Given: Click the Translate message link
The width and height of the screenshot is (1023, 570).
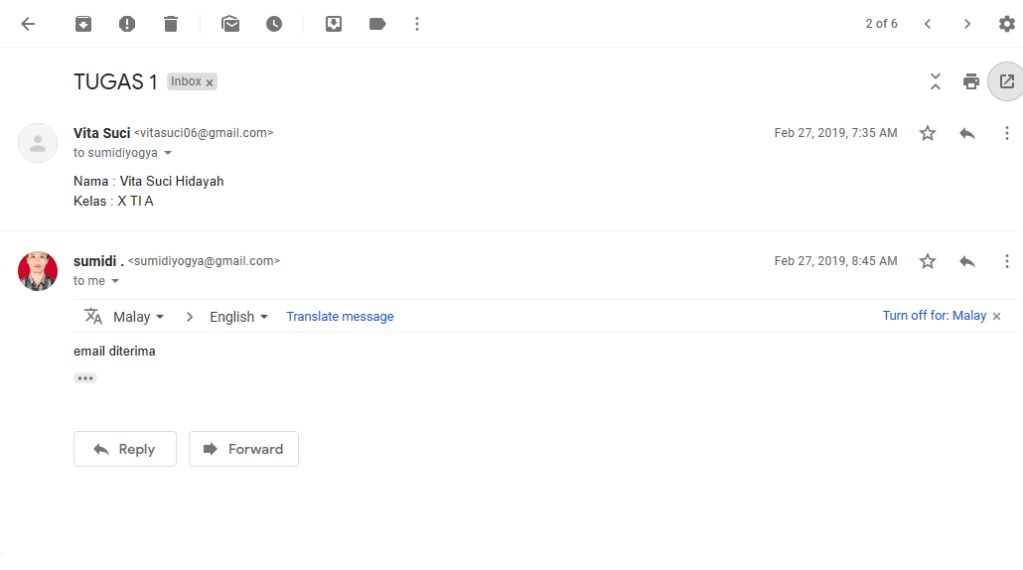Looking at the screenshot, I should click(x=340, y=317).
